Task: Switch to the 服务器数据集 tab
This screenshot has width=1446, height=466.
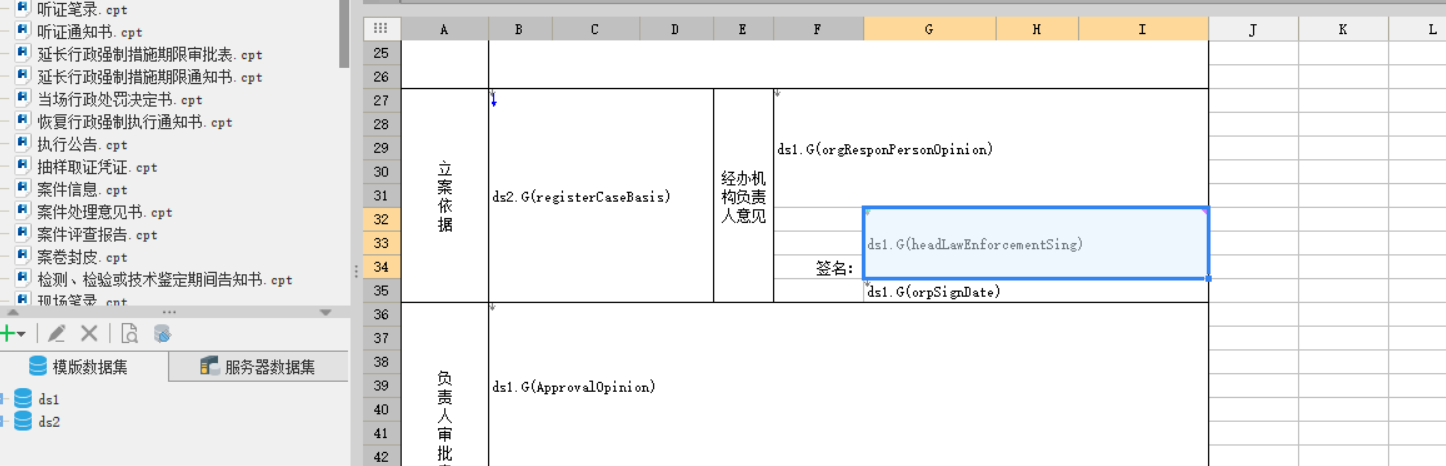Action: pyautogui.click(x=258, y=367)
